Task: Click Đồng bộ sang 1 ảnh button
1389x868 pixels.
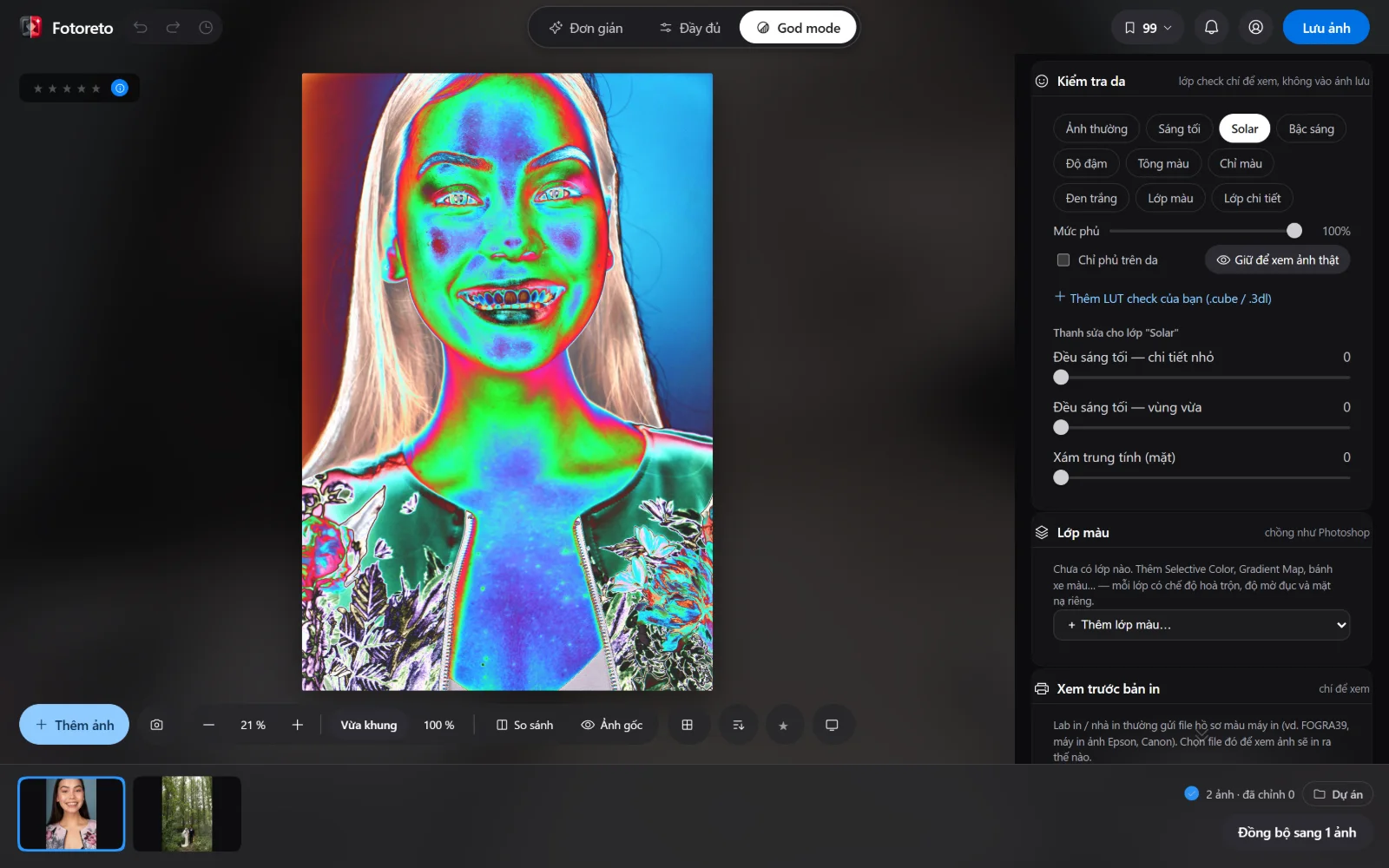Action: pyautogui.click(x=1296, y=832)
